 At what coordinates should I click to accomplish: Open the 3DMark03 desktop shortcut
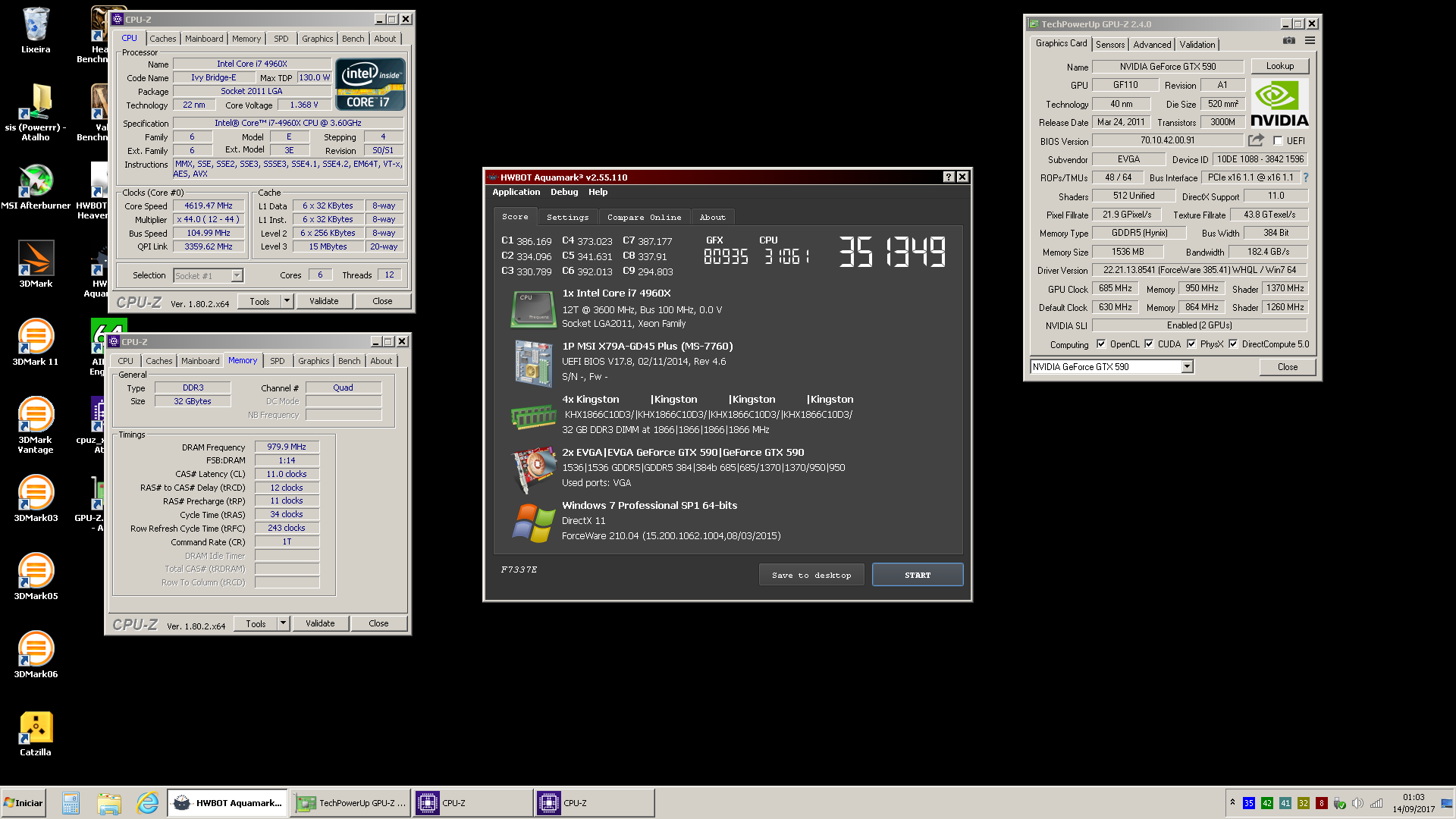(36, 498)
